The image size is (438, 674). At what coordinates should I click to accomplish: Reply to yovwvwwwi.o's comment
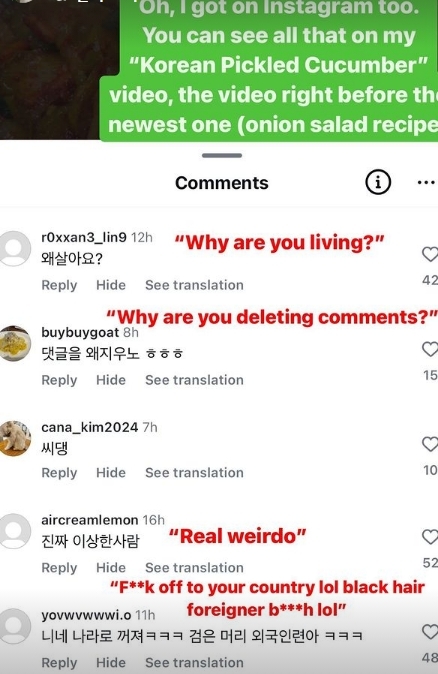pyautogui.click(x=59, y=662)
